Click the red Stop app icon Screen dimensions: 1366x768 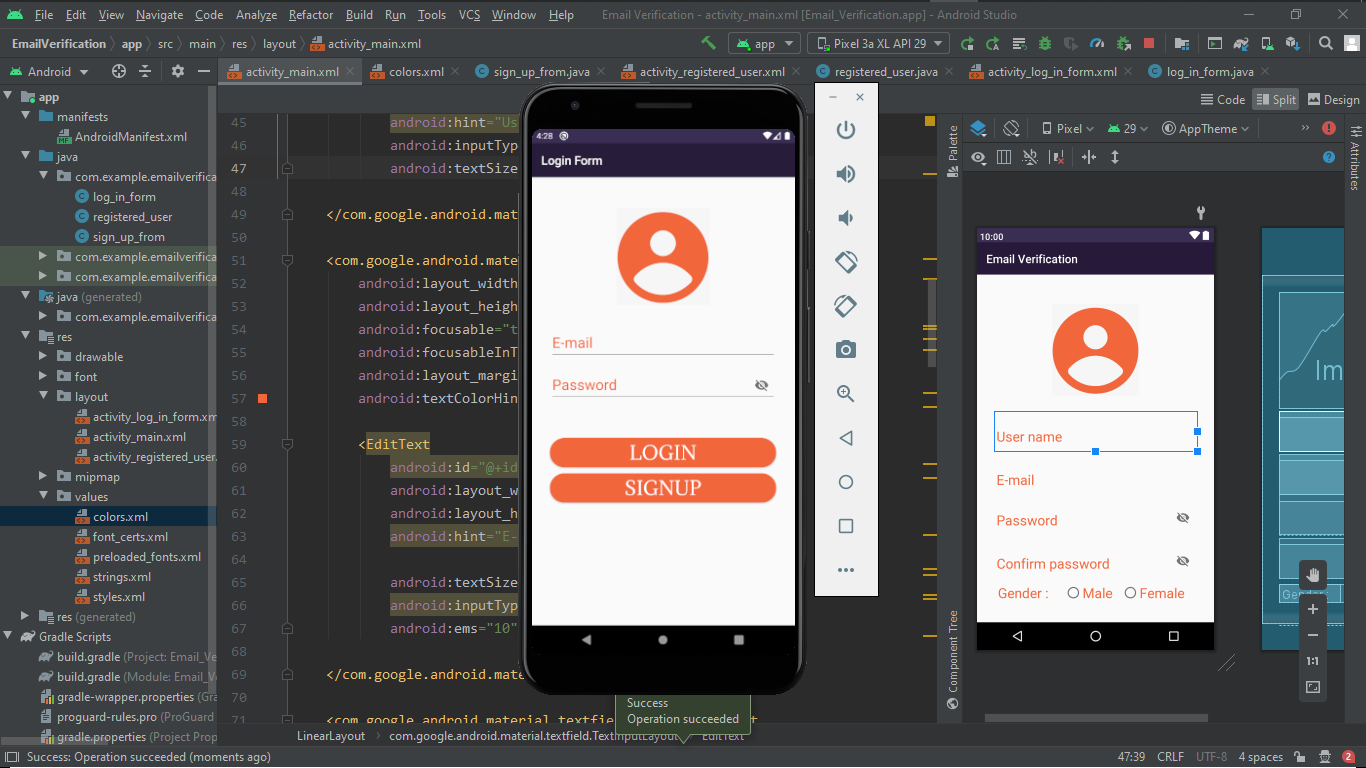(1149, 44)
